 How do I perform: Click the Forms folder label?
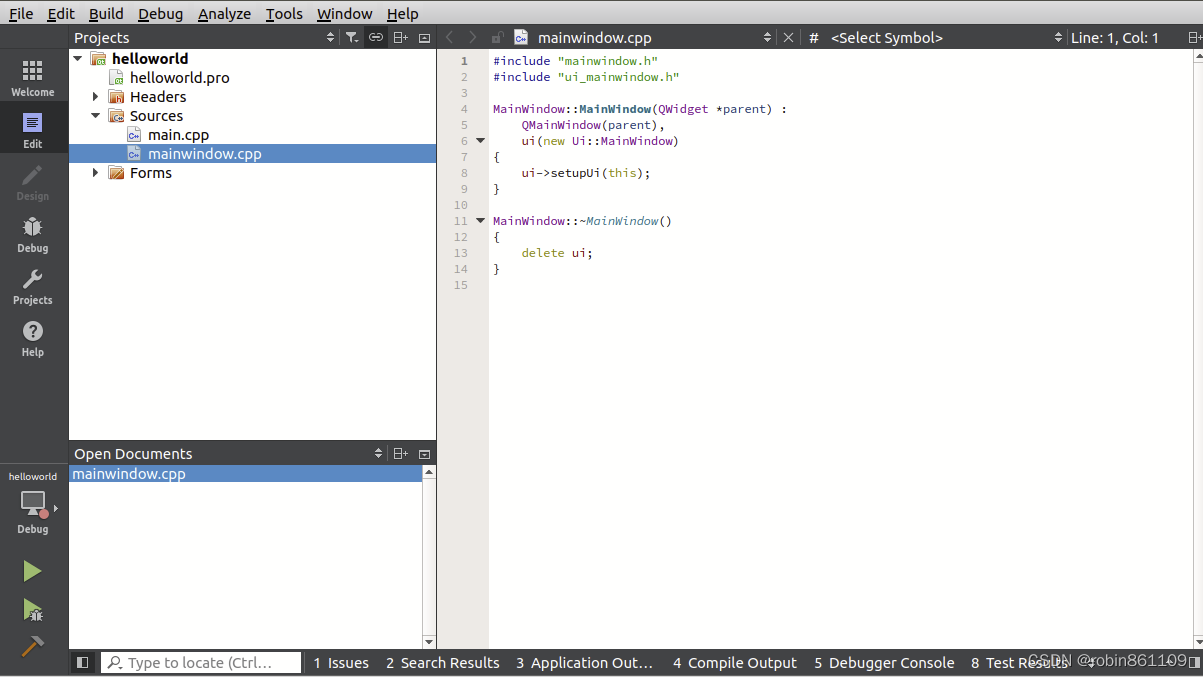[x=151, y=173]
